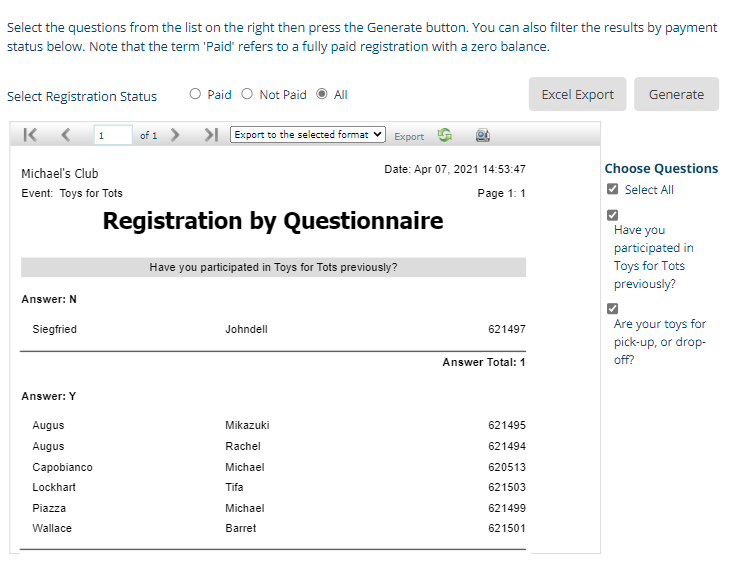
Task: Uncheck the Toys for Tots participation question
Action: tap(612, 215)
